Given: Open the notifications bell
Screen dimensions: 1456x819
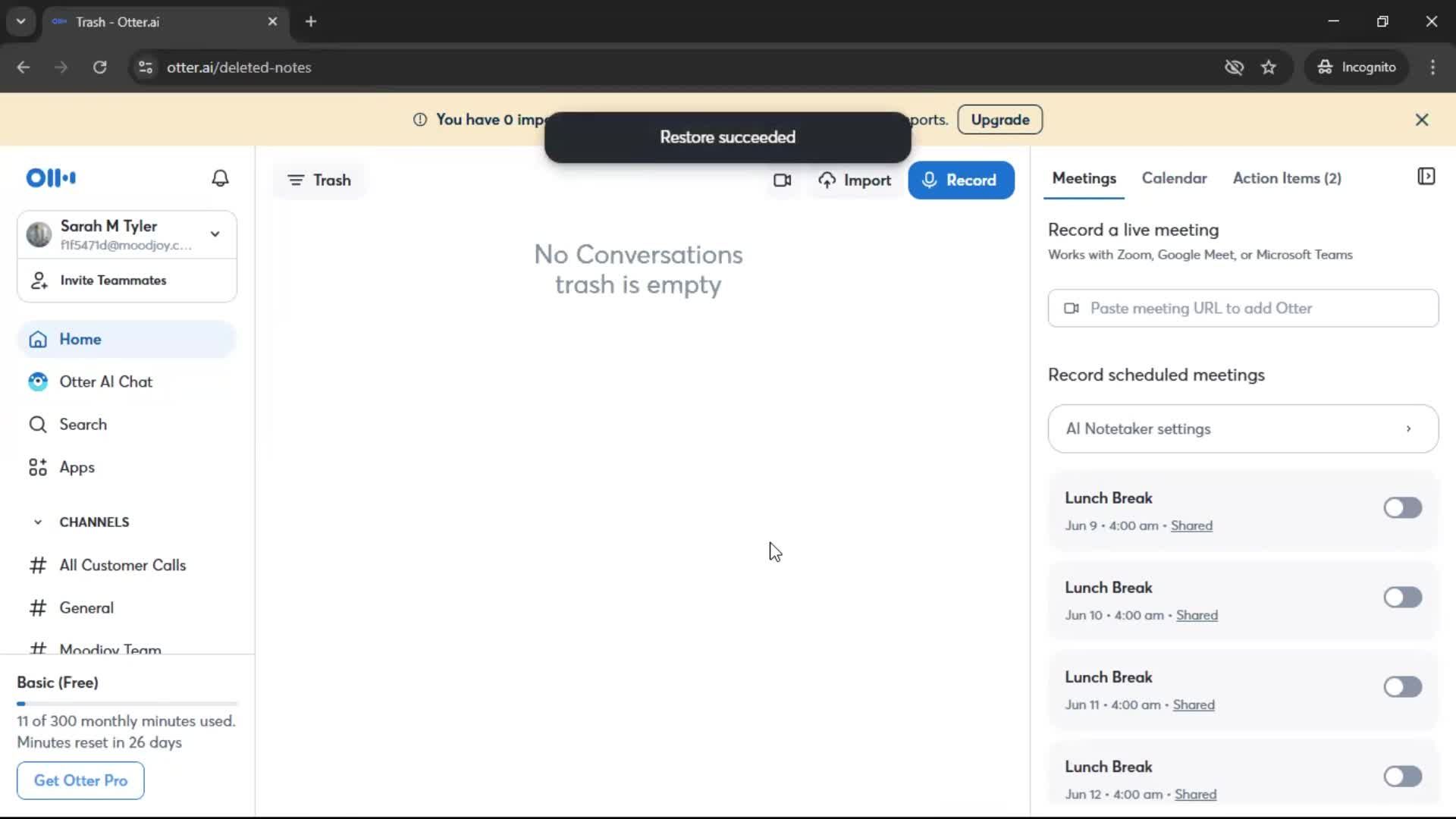Looking at the screenshot, I should point(220,178).
